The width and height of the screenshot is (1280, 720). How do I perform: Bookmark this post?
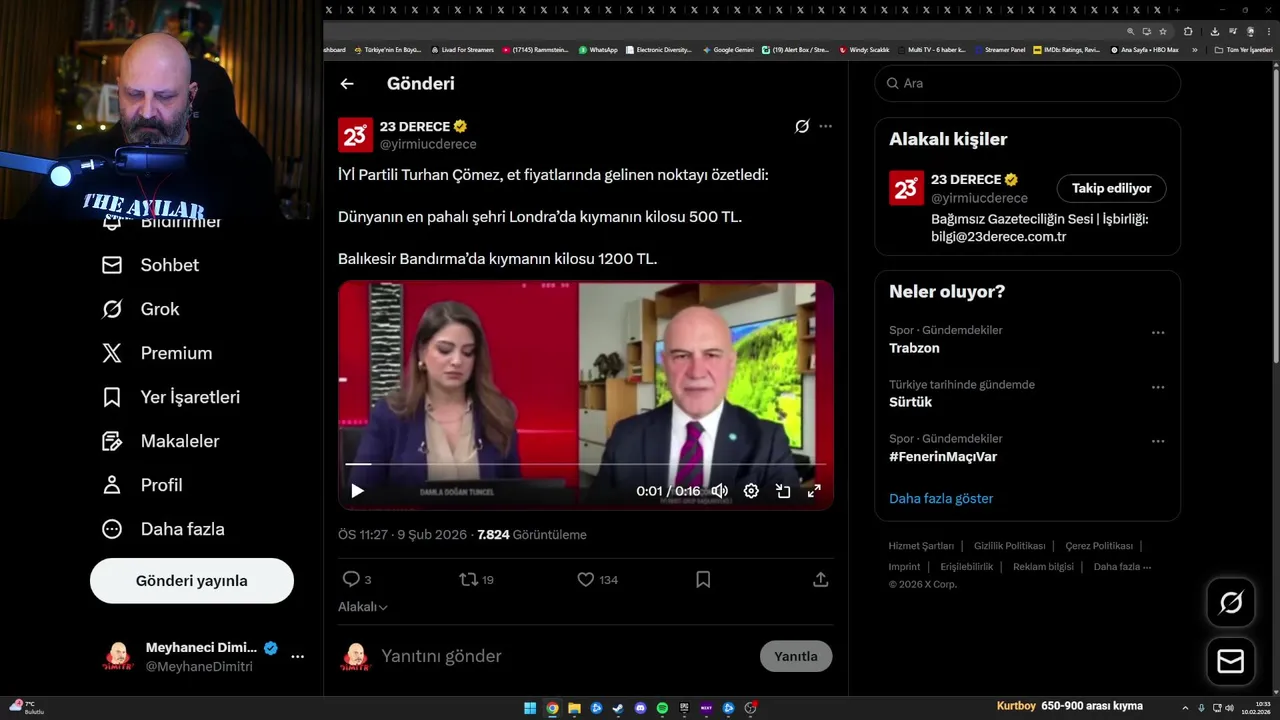pos(703,579)
